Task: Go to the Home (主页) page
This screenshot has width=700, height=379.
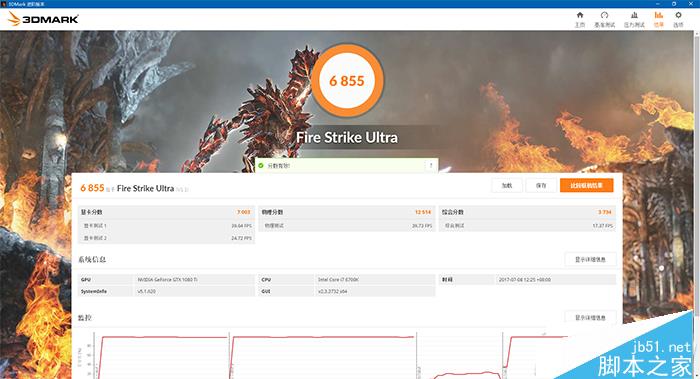Action: pyautogui.click(x=580, y=20)
